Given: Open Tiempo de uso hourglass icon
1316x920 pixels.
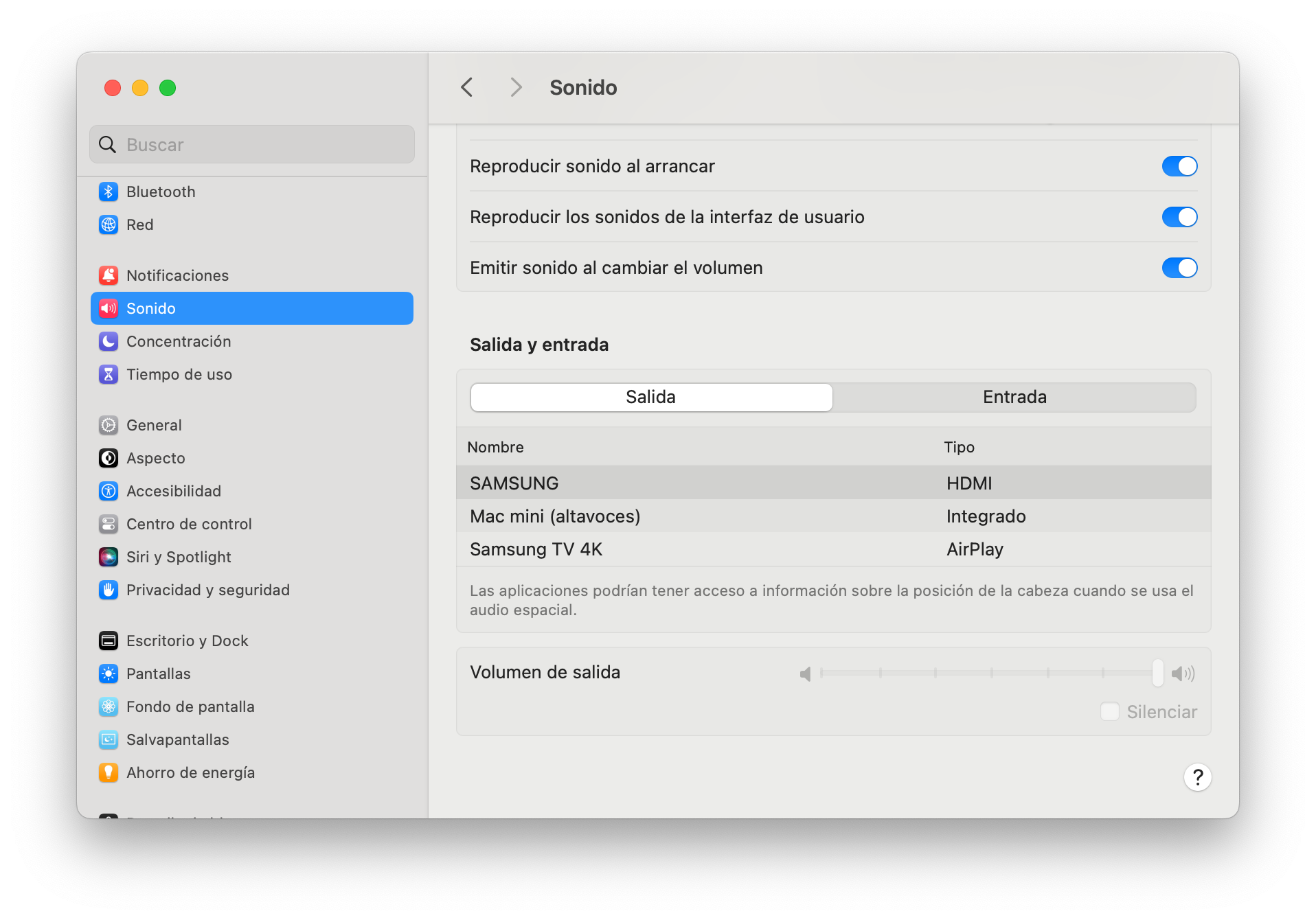Looking at the screenshot, I should click(x=109, y=374).
